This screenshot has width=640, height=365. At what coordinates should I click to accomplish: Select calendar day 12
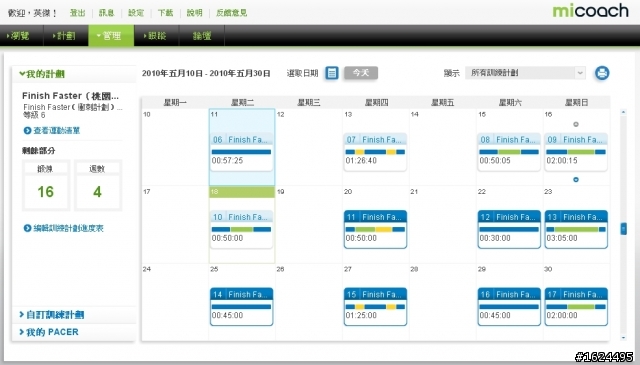pyautogui.click(x=309, y=147)
